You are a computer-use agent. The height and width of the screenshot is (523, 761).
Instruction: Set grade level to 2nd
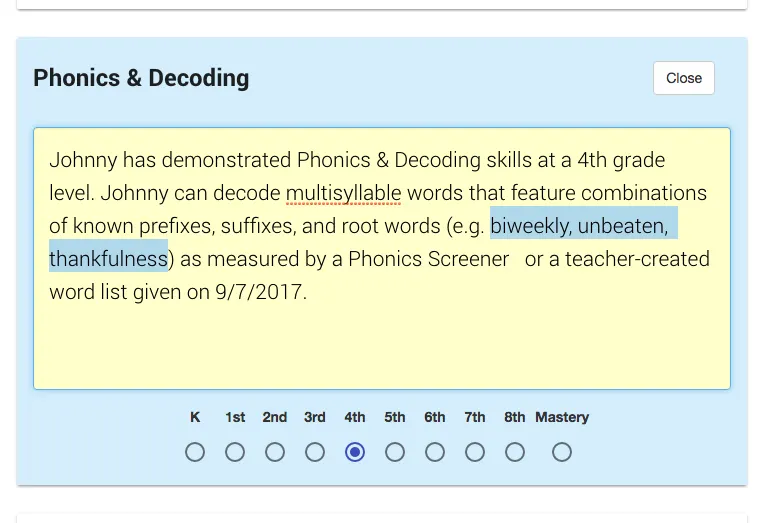click(275, 452)
